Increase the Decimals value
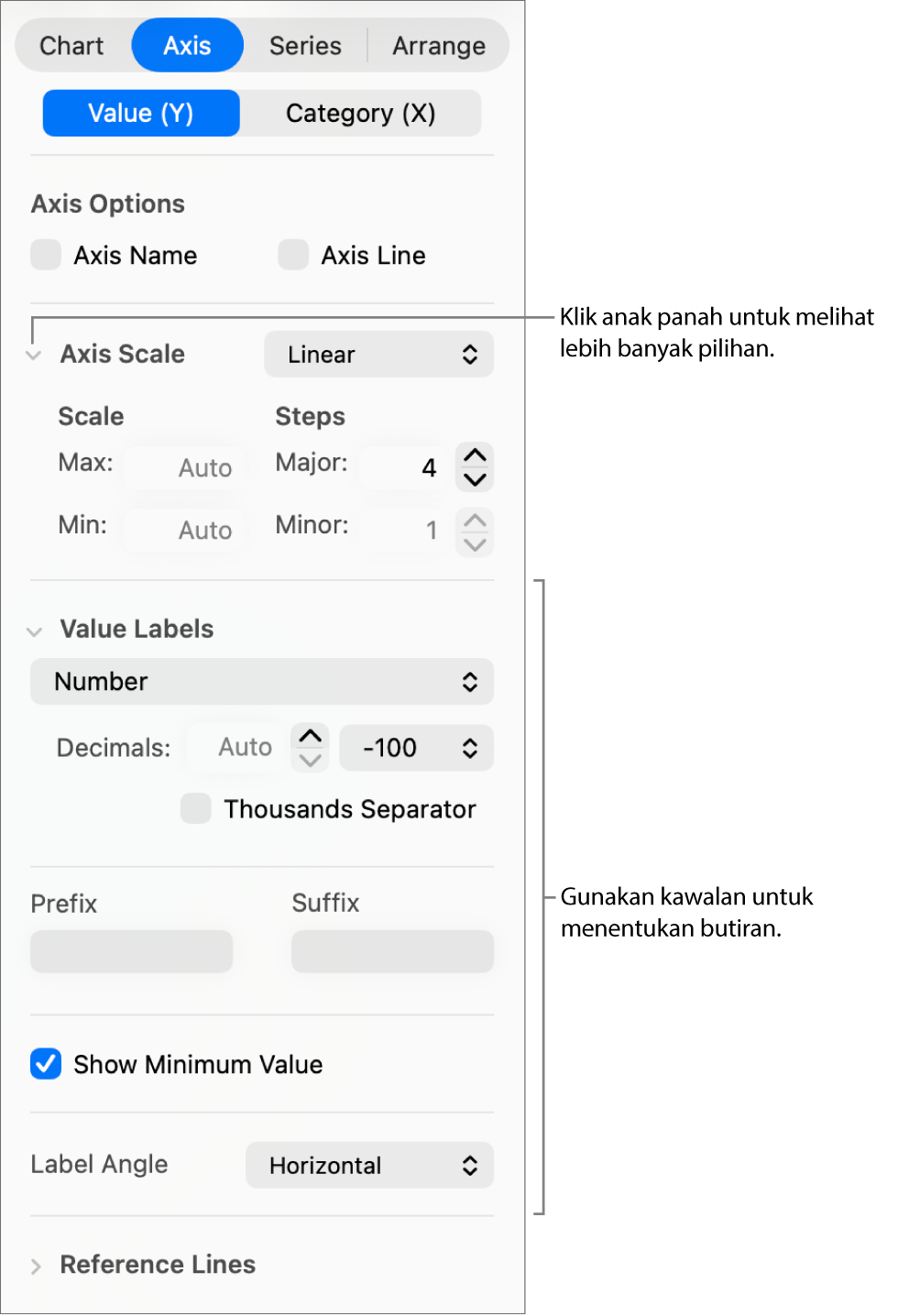 [x=311, y=736]
